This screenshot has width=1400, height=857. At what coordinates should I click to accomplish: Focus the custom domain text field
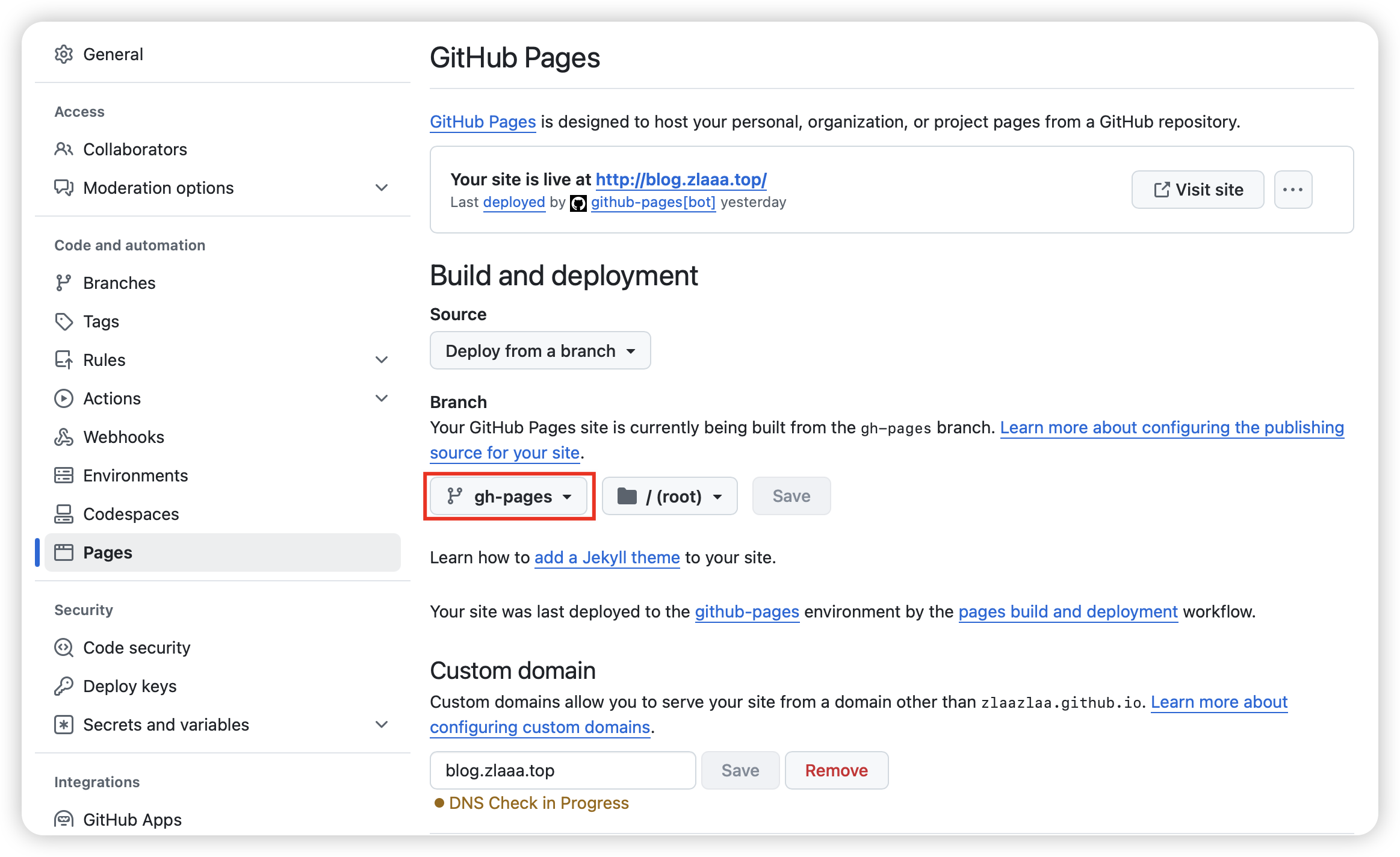(563, 770)
